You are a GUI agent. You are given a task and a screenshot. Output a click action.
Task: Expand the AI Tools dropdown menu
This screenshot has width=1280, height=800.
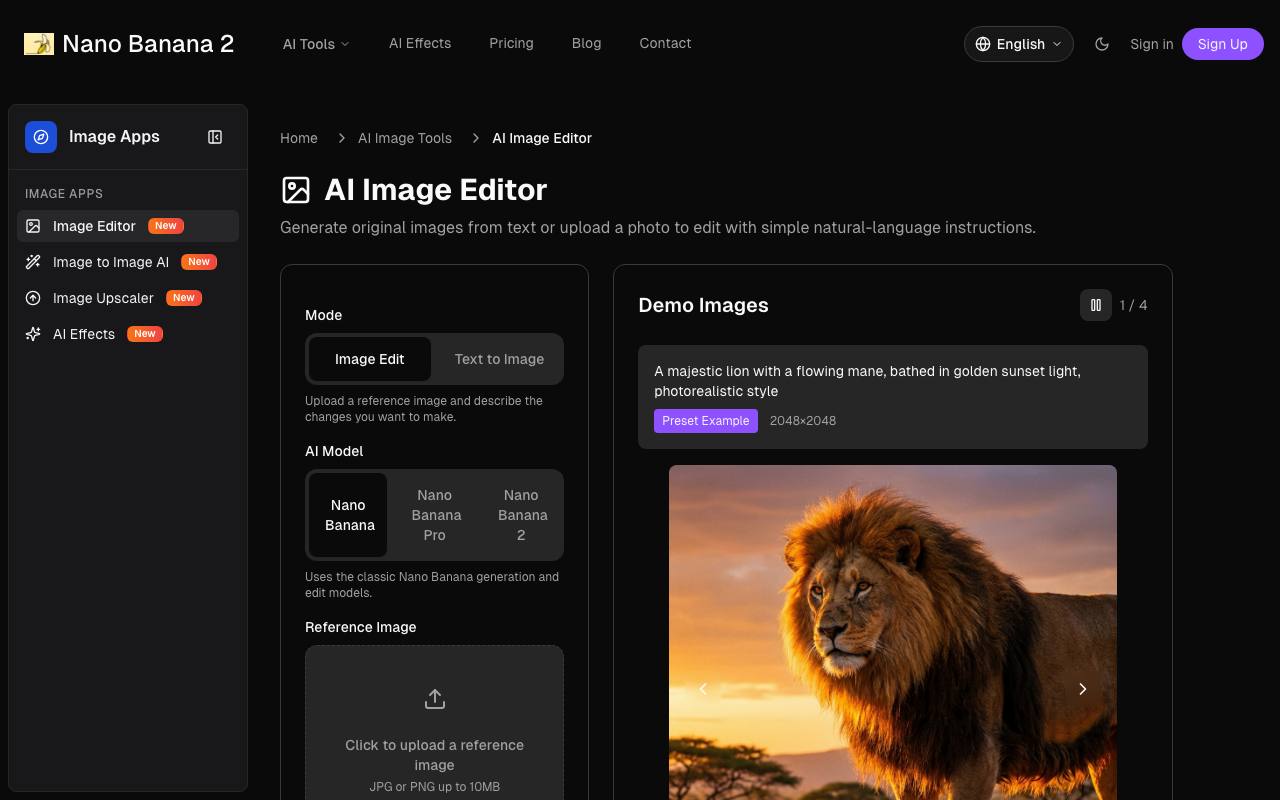click(x=316, y=44)
